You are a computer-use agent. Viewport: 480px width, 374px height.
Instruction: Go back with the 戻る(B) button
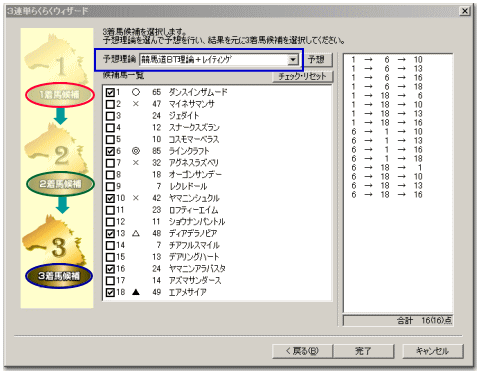point(302,351)
